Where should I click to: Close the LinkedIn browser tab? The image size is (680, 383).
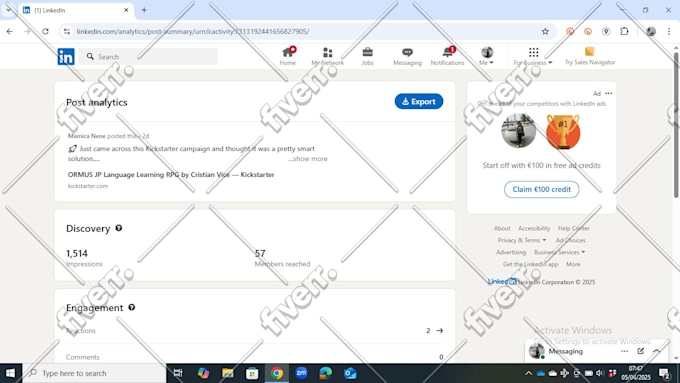126,10
